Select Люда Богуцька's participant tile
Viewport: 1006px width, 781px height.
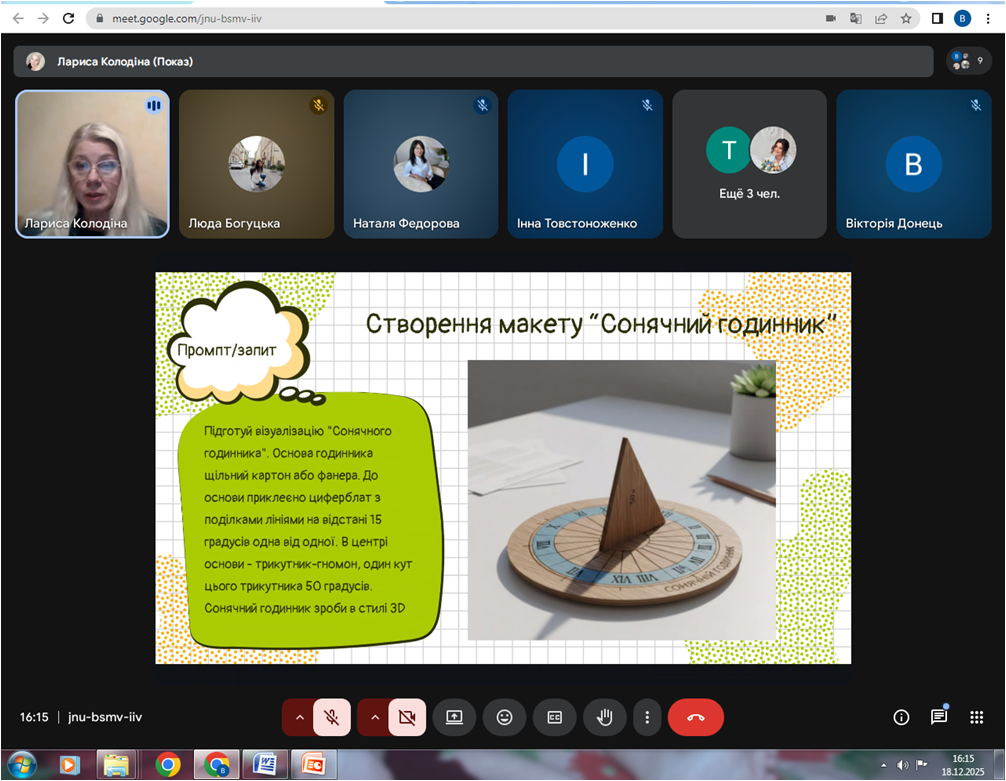point(256,164)
